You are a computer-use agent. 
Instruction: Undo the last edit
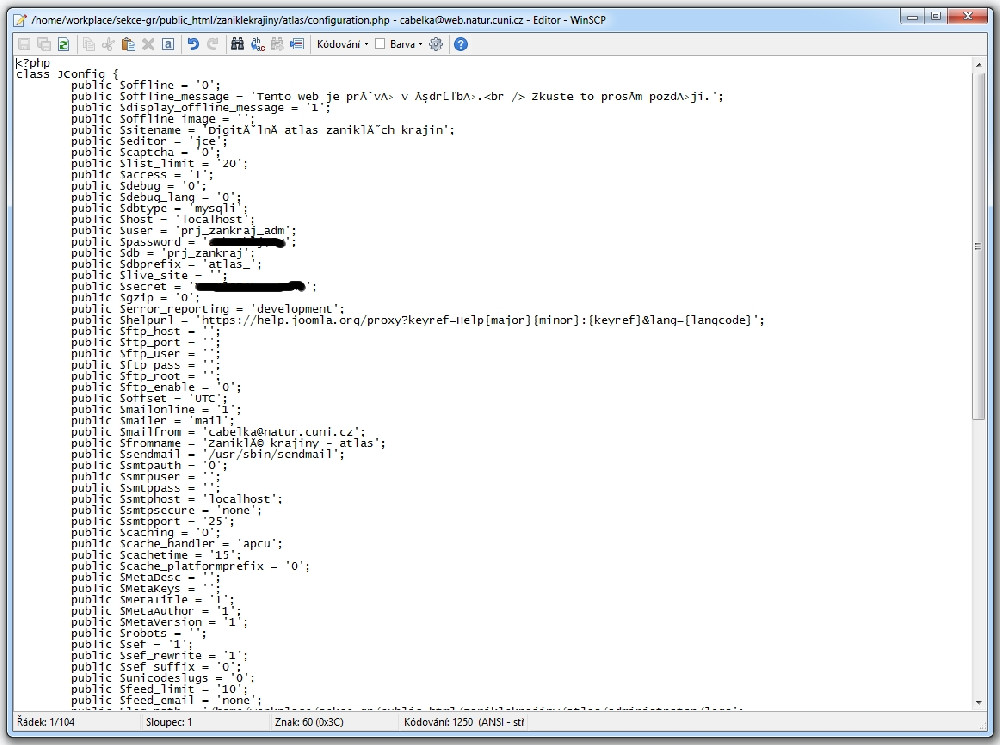(194, 44)
